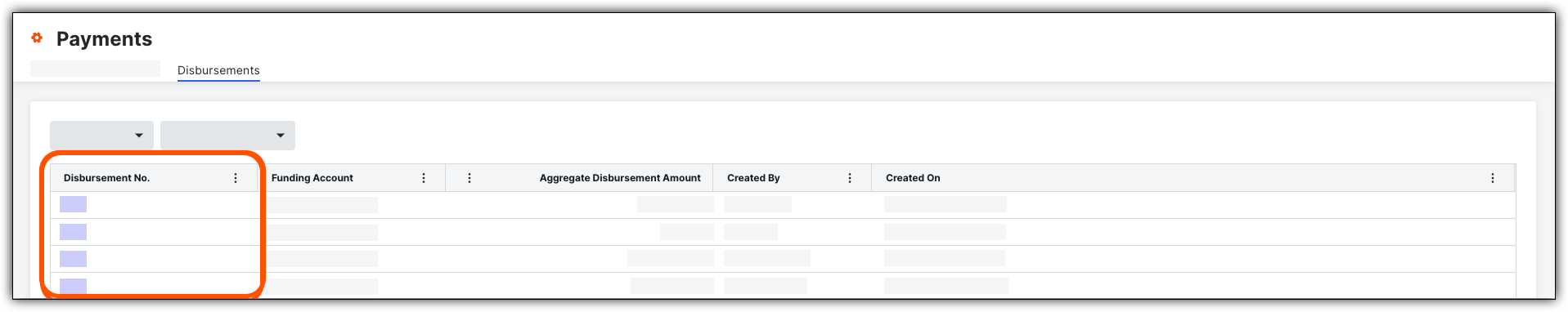This screenshot has height=312, width=1568.
Task: Sort by Disbursement No. column header
Action: tap(106, 178)
